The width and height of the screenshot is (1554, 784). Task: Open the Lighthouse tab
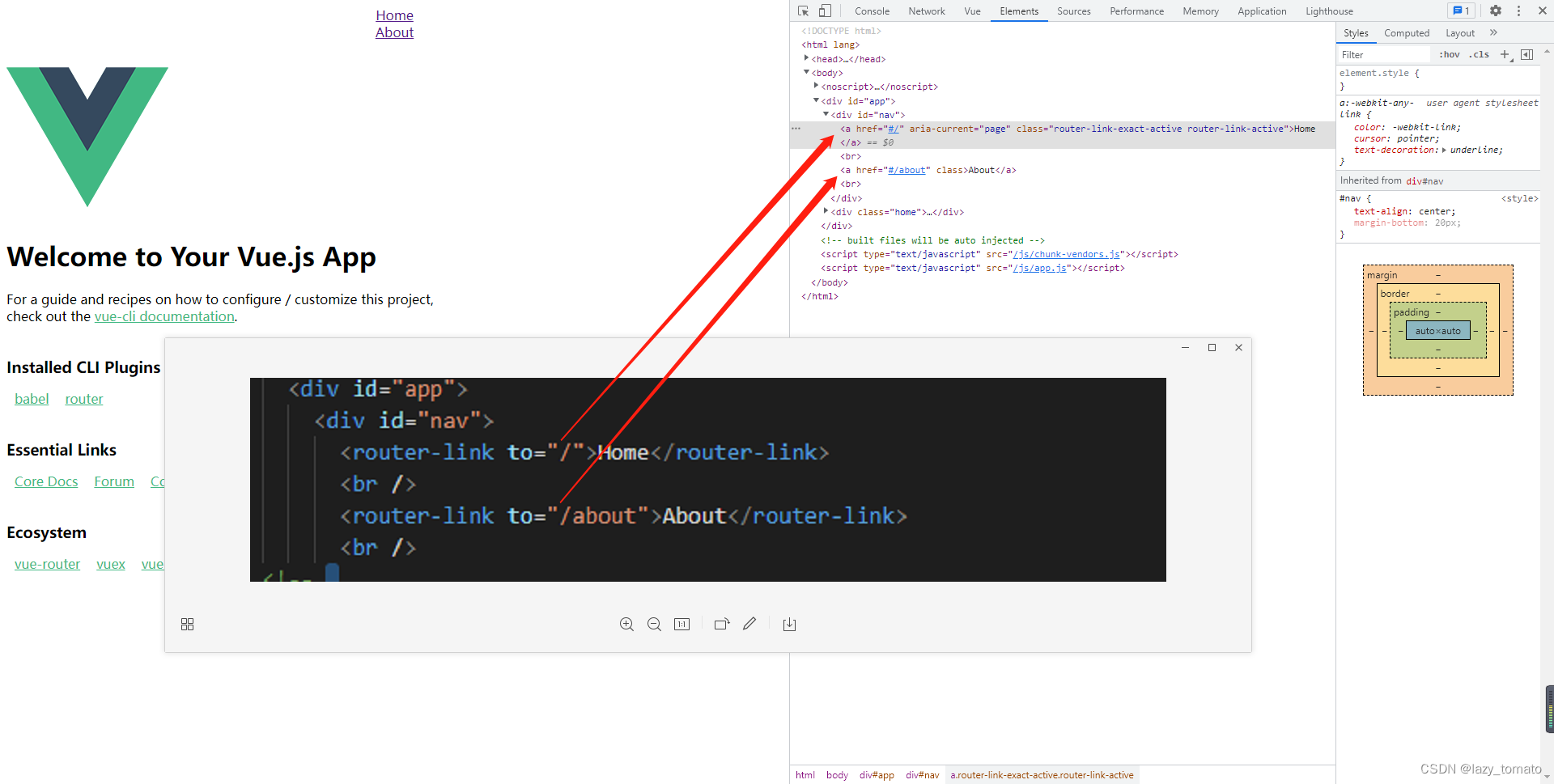point(1329,11)
